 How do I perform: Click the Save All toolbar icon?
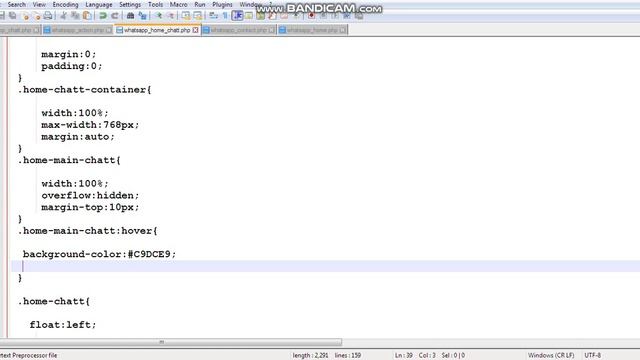[x=12, y=16]
